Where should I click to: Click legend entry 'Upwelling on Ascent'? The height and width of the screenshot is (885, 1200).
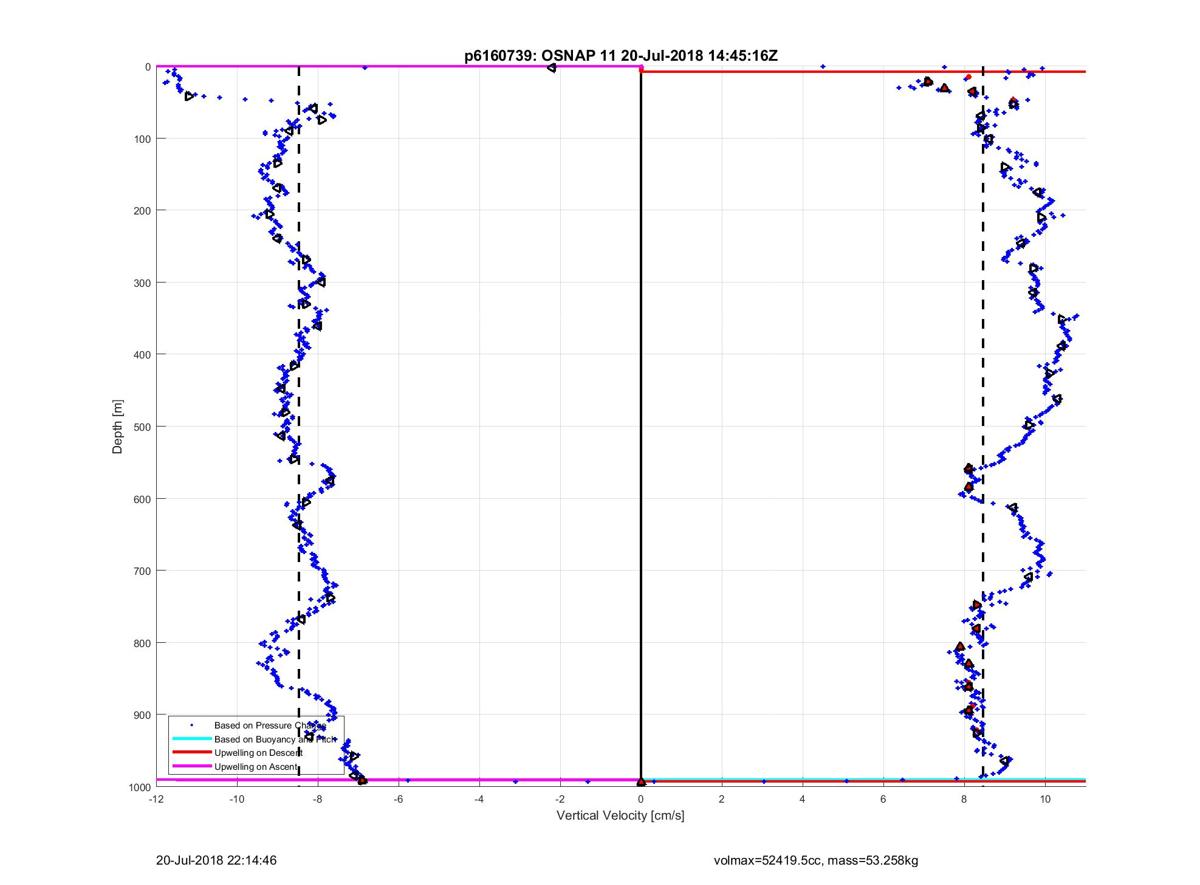pyautogui.click(x=257, y=766)
